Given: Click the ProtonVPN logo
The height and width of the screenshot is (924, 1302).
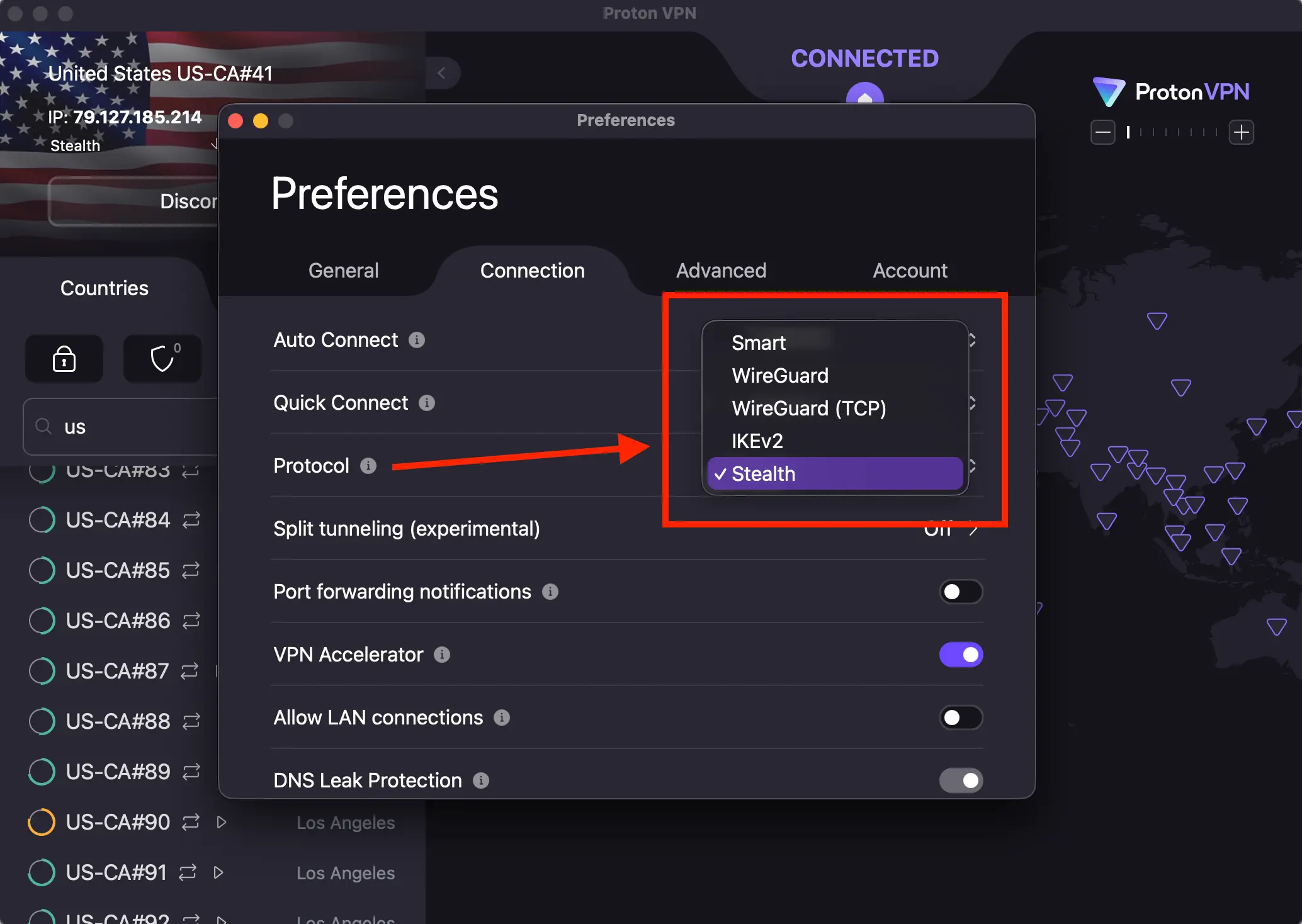Looking at the screenshot, I should pyautogui.click(x=1170, y=92).
